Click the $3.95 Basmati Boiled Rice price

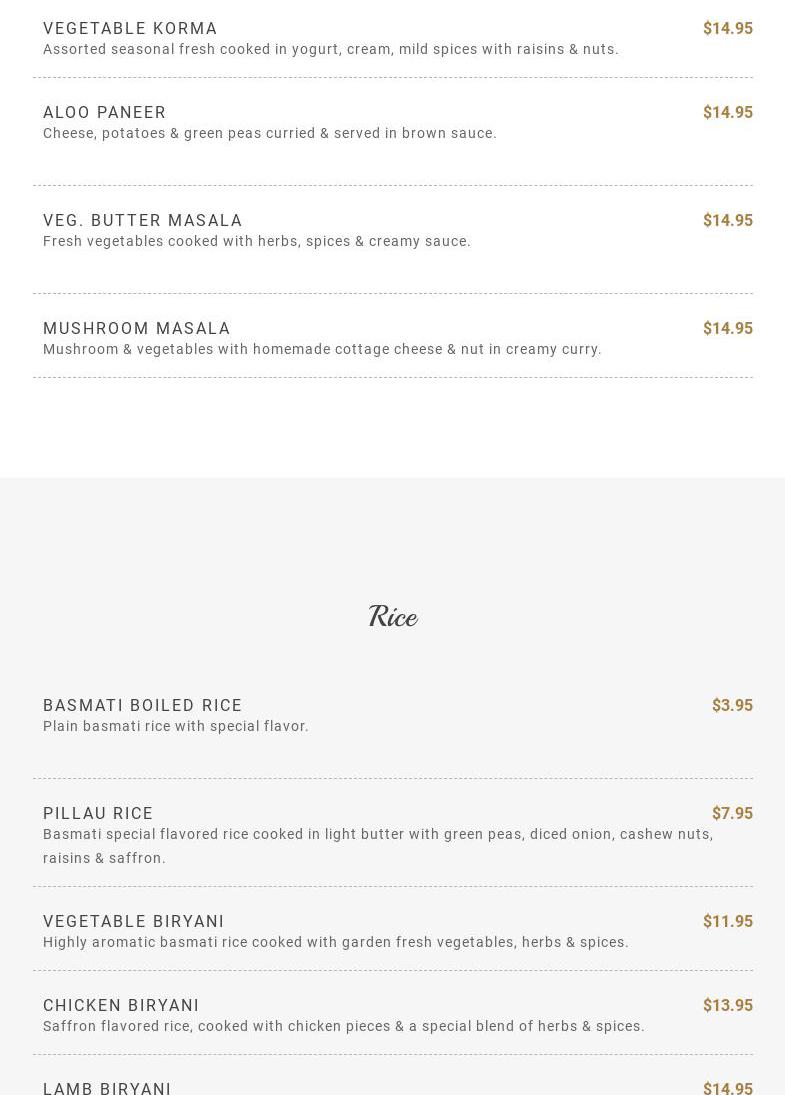click(x=732, y=705)
